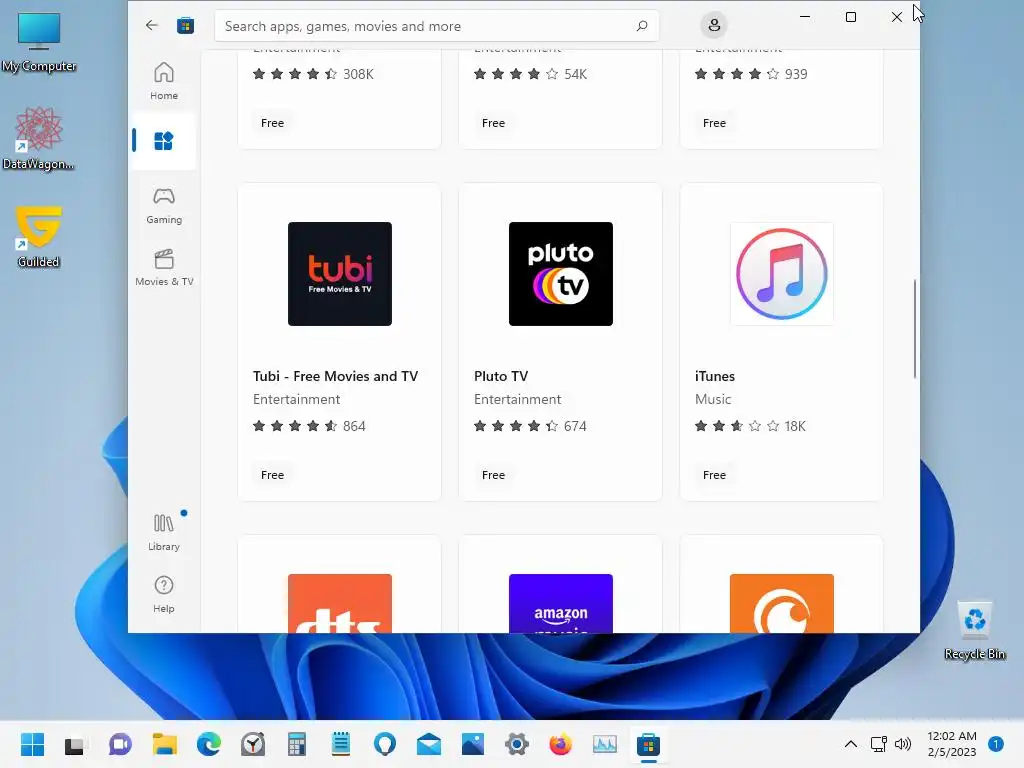Click Free on the 939 ratings card

714,123
